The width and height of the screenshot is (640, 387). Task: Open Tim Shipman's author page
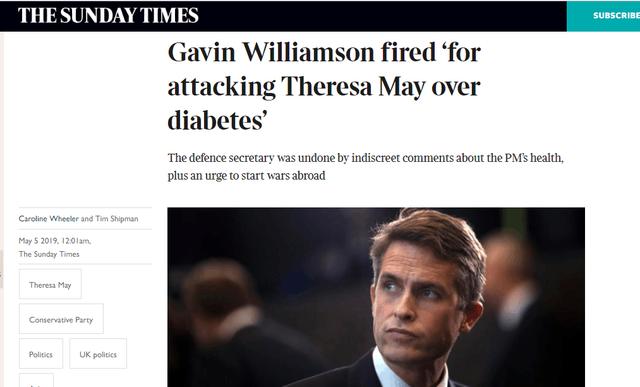click(x=117, y=219)
